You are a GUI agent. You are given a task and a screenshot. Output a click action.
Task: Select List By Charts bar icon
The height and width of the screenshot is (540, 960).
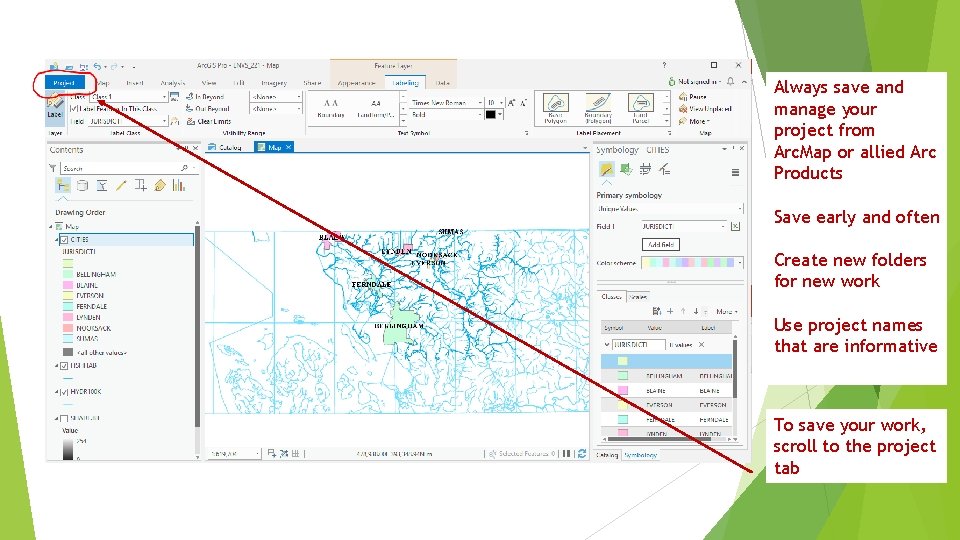point(179,186)
